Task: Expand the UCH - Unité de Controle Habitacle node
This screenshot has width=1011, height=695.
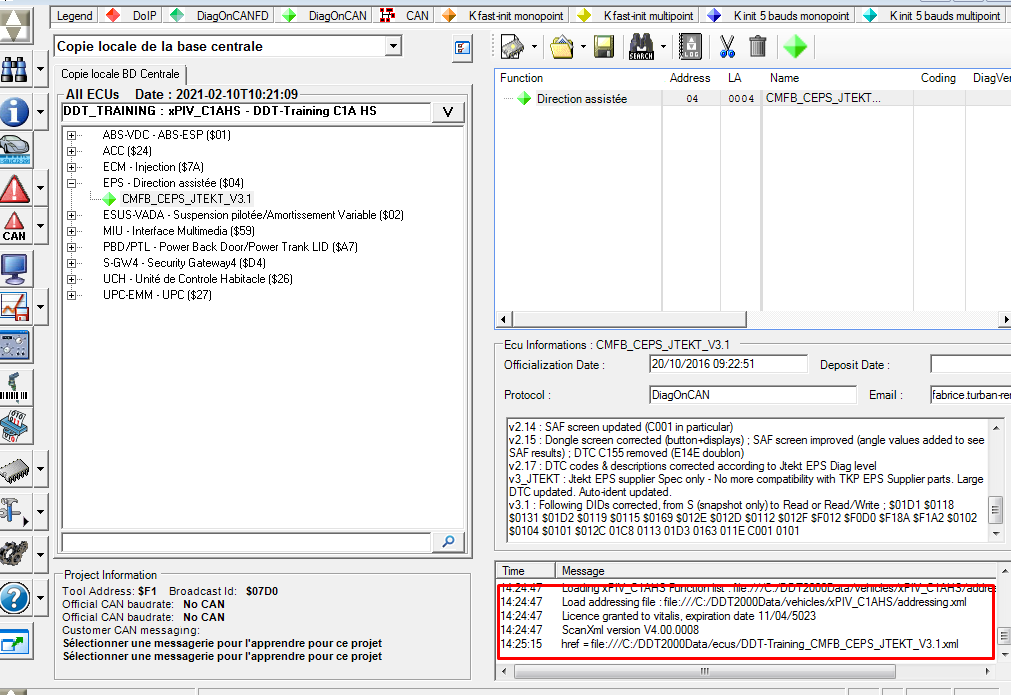Action: pos(72,279)
